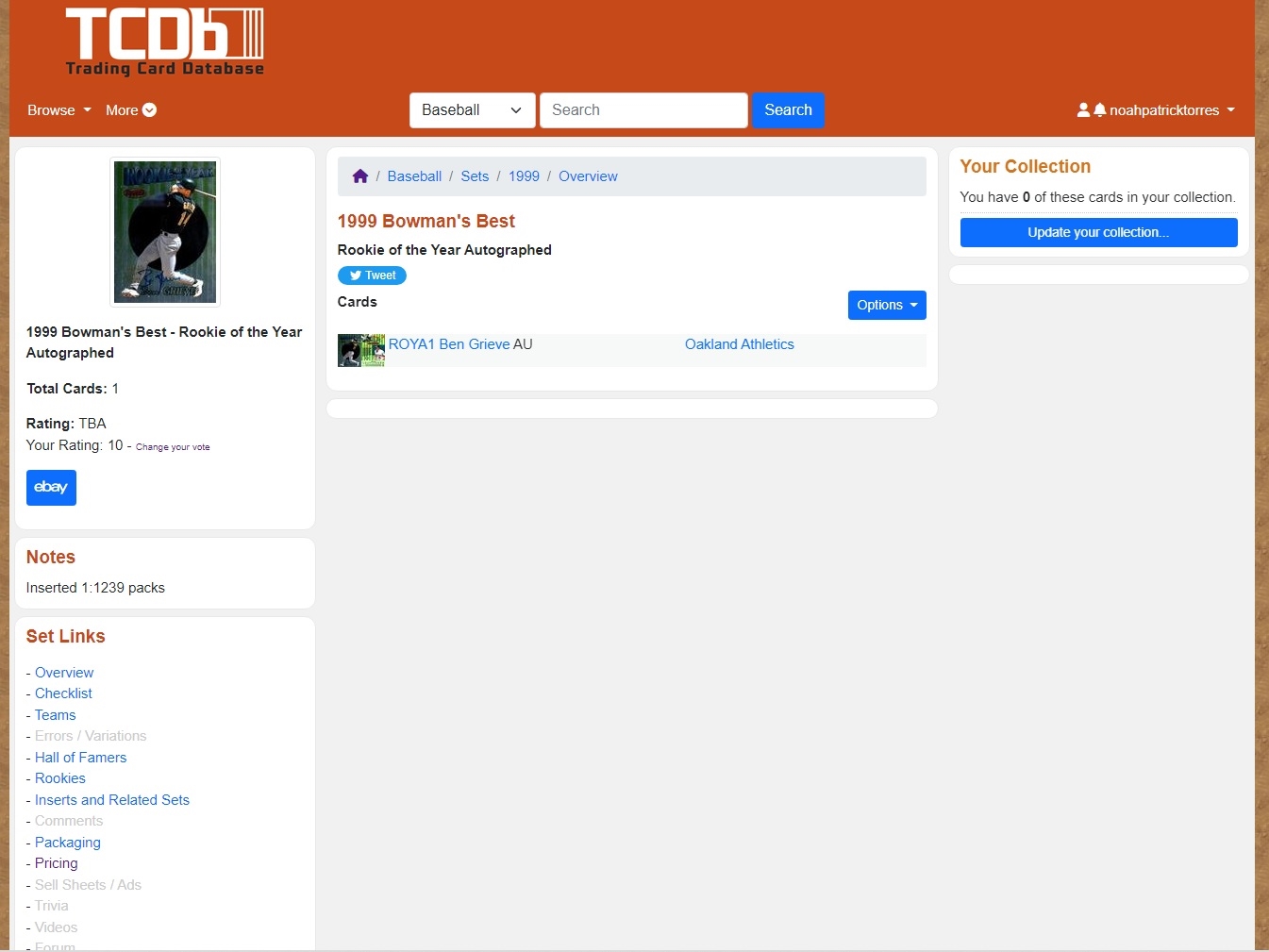Open Pricing set link
The image size is (1269, 952).
pos(56,863)
